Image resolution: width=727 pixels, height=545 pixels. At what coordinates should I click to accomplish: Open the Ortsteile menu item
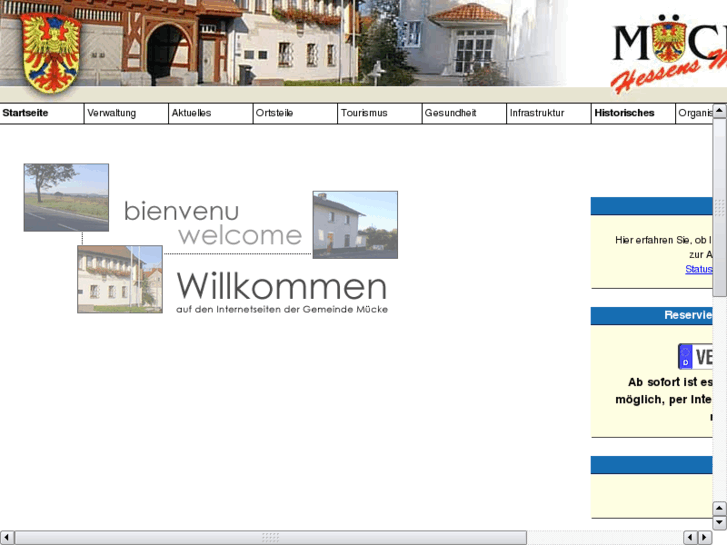(x=295, y=113)
